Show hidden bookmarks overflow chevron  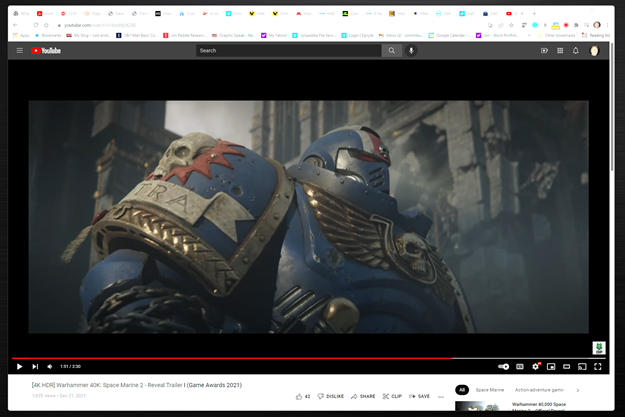point(529,35)
